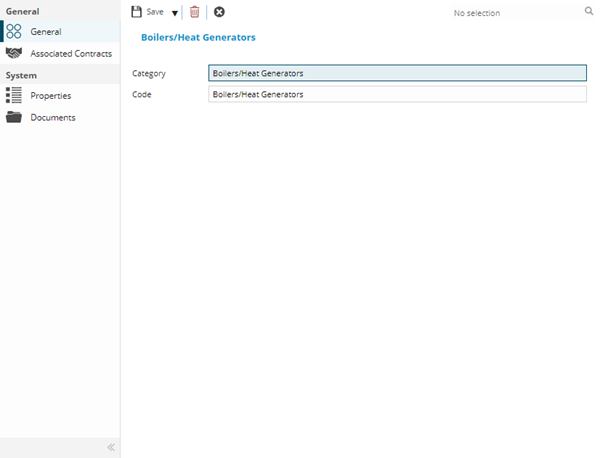The image size is (600, 458).
Task: Click the red trash delete icon
Action: pyautogui.click(x=195, y=12)
